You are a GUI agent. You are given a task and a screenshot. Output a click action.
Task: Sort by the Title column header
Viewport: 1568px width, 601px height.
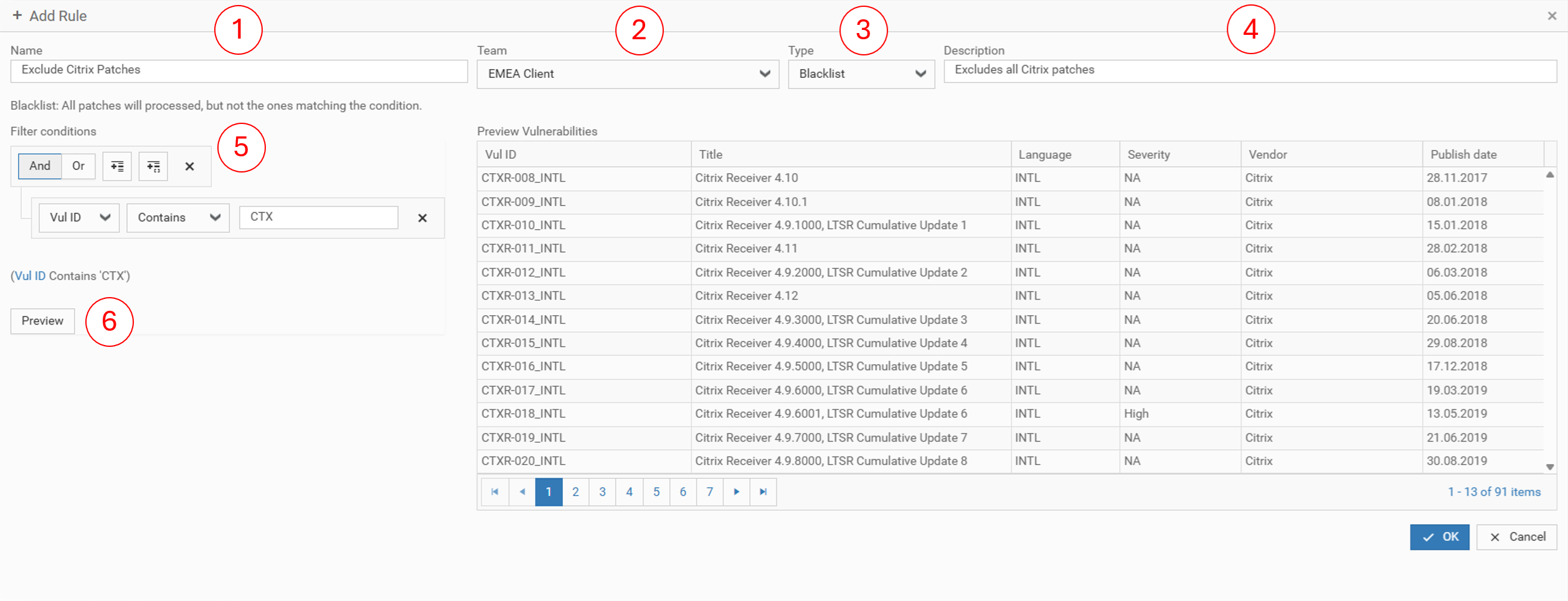click(851, 154)
